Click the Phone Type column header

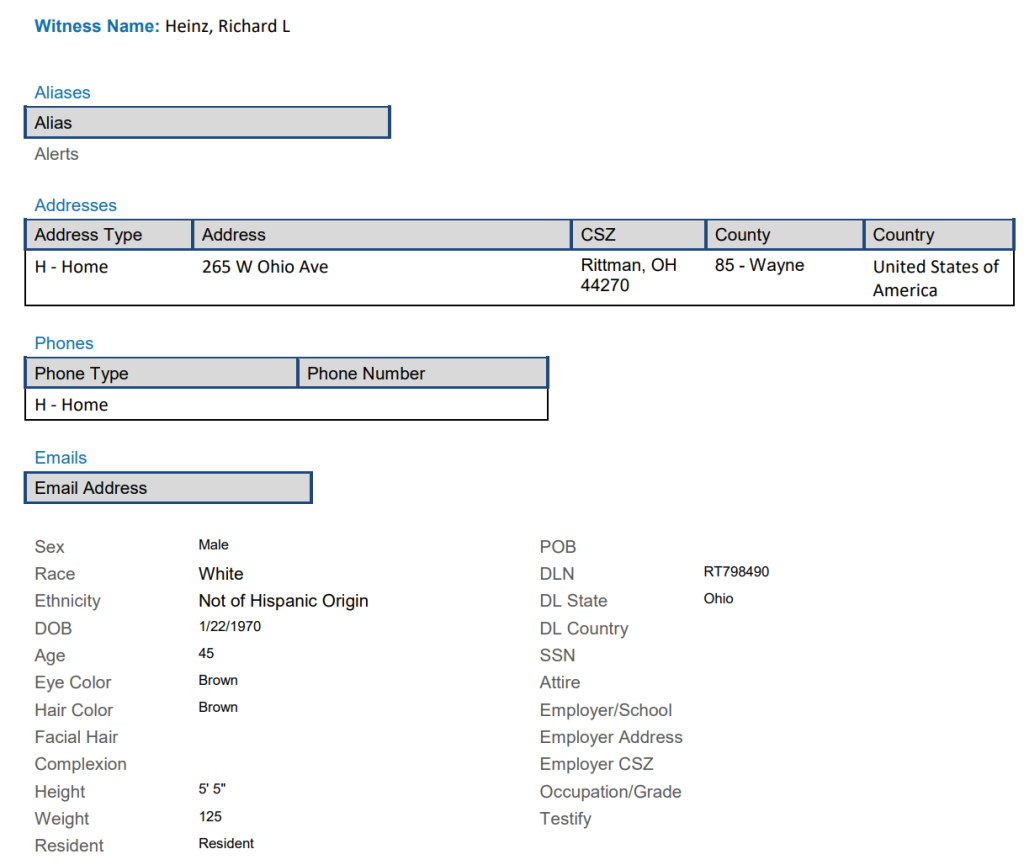click(161, 373)
